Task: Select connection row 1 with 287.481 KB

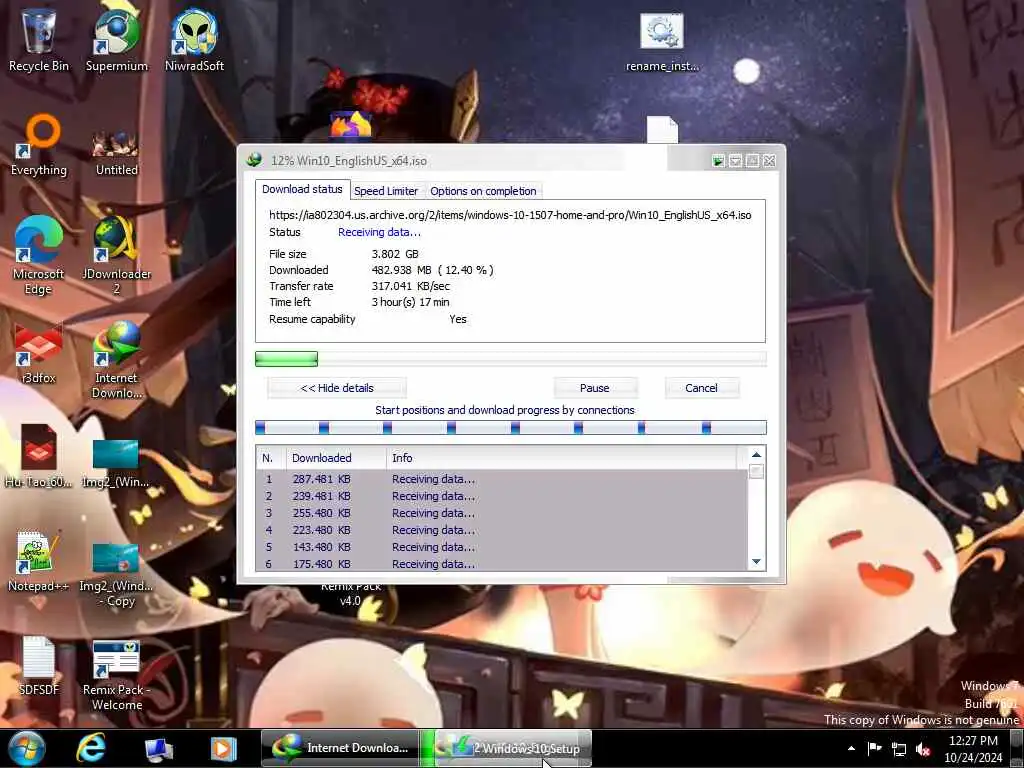Action: pyautogui.click(x=502, y=479)
